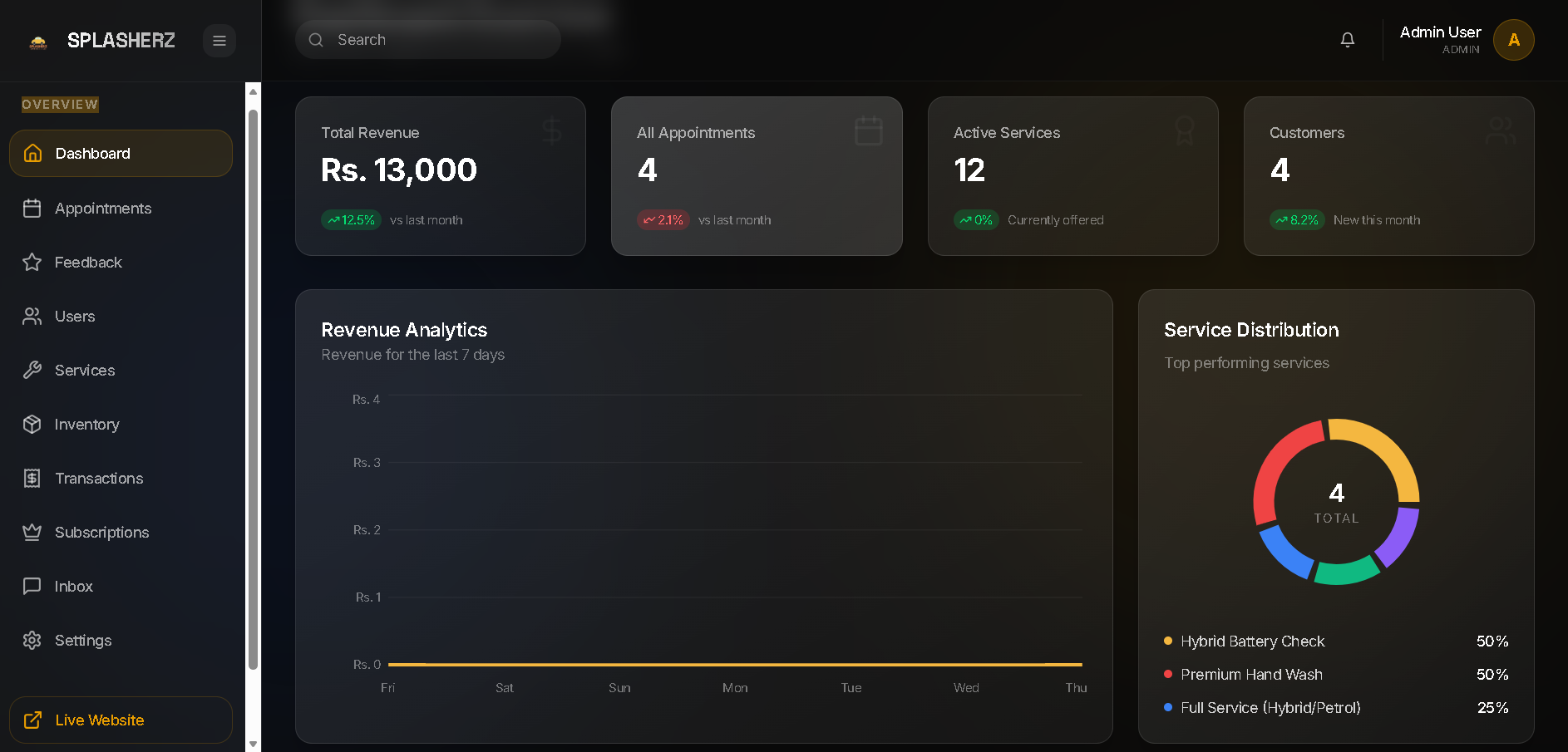
Task: Open the Feedback page
Action: coord(121,263)
